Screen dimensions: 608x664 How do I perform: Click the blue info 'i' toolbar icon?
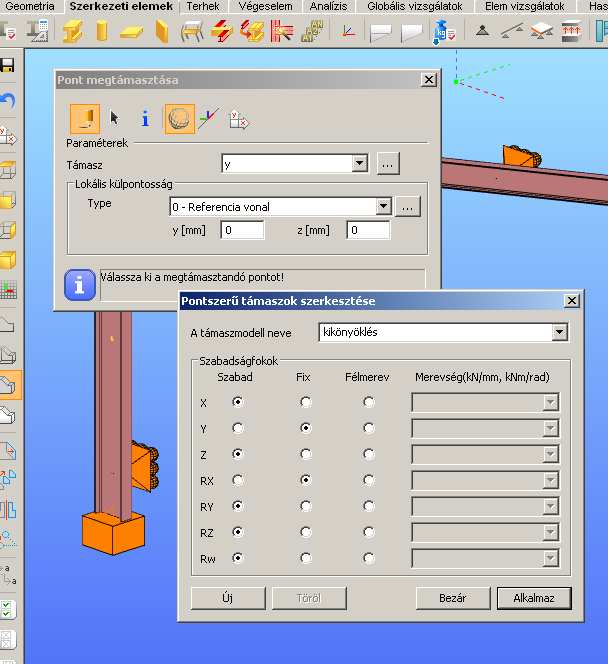(x=145, y=118)
